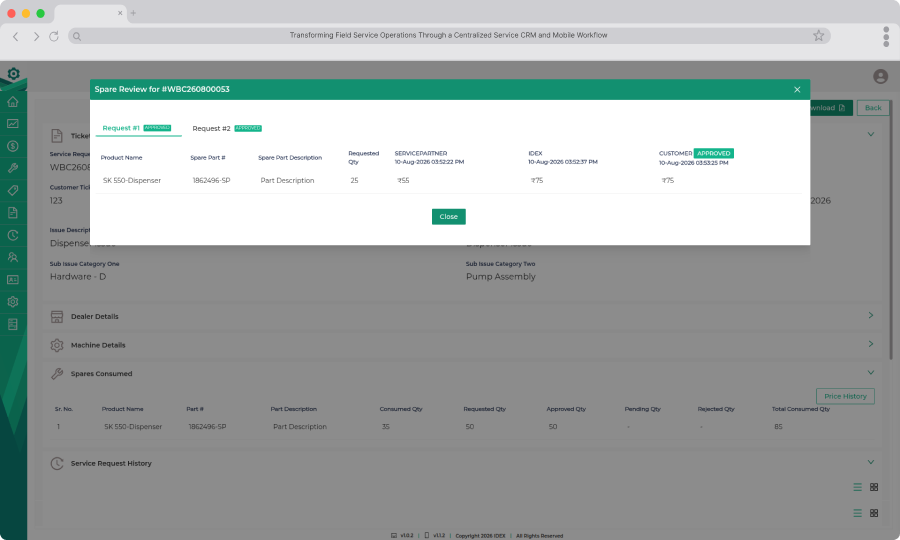Click the gear logo above the sidebar
The width and height of the screenshot is (900, 540).
(13, 73)
